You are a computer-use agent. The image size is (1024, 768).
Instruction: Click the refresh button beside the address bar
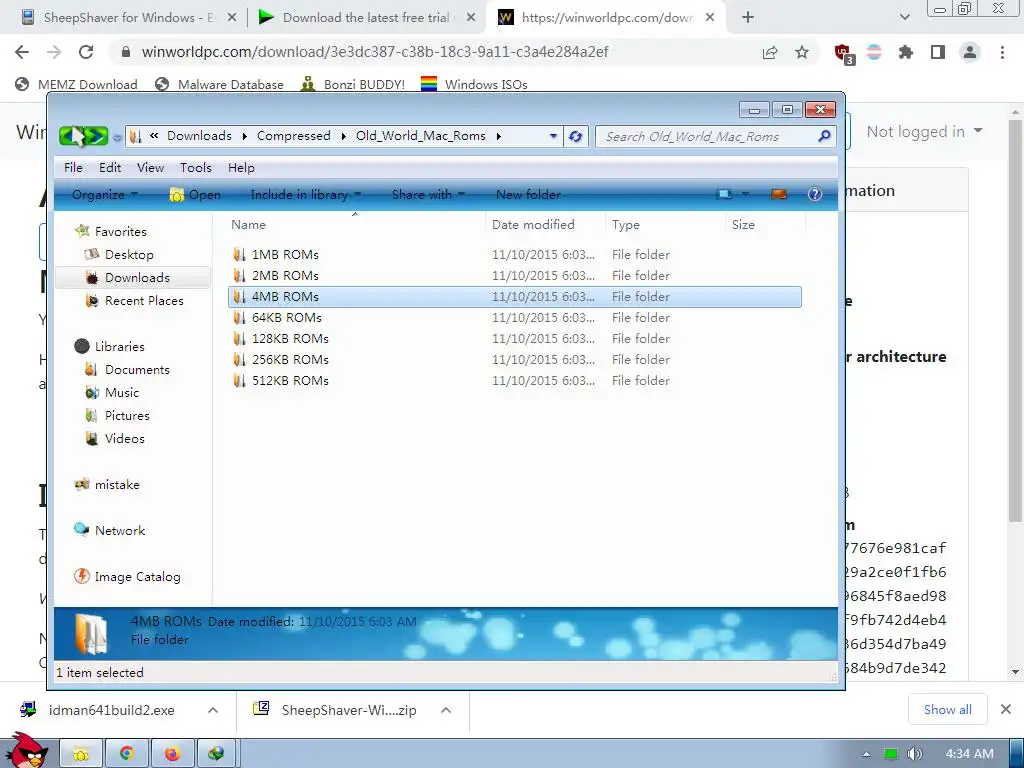(575, 136)
